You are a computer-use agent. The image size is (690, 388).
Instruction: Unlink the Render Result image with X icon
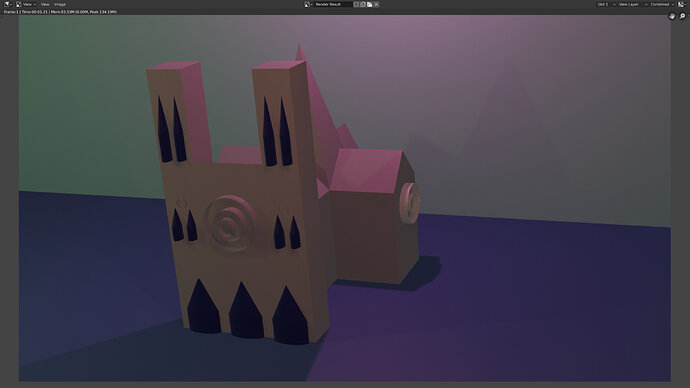click(x=376, y=4)
